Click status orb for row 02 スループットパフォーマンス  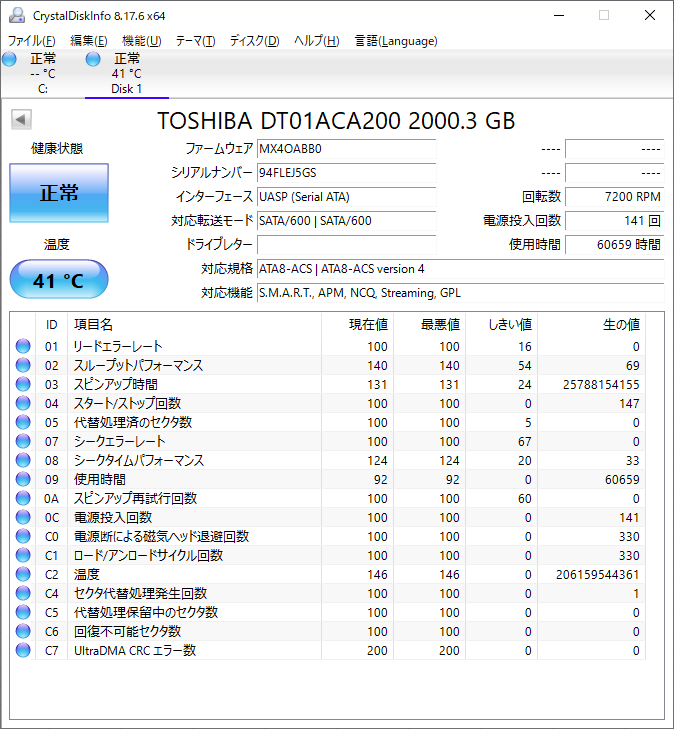click(23, 365)
